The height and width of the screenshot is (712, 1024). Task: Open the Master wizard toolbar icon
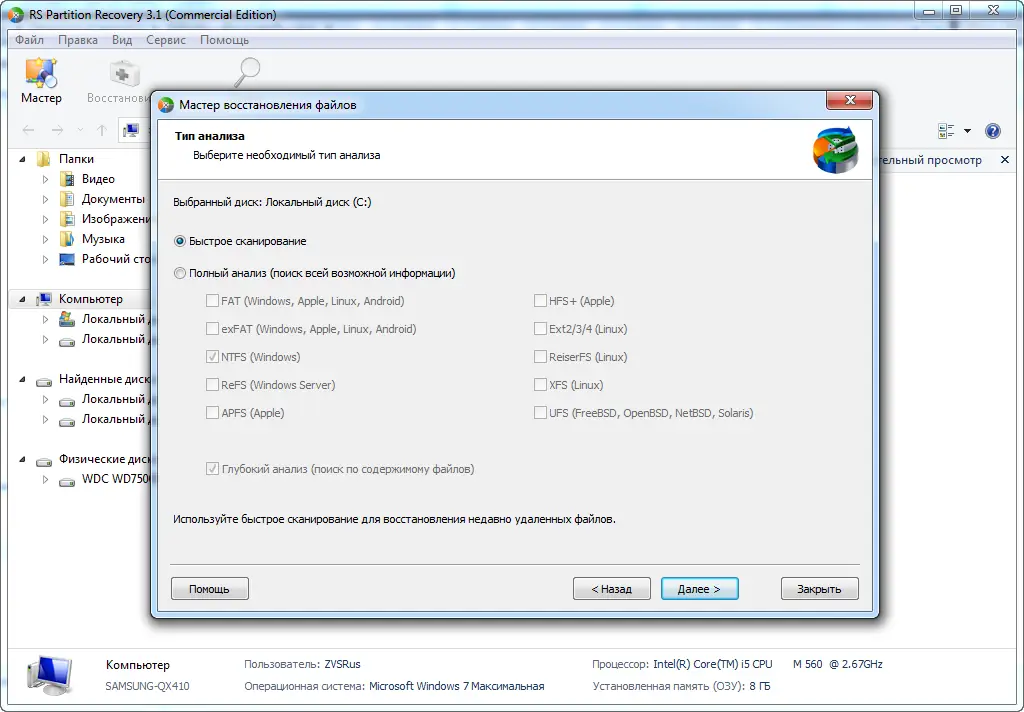tap(41, 73)
